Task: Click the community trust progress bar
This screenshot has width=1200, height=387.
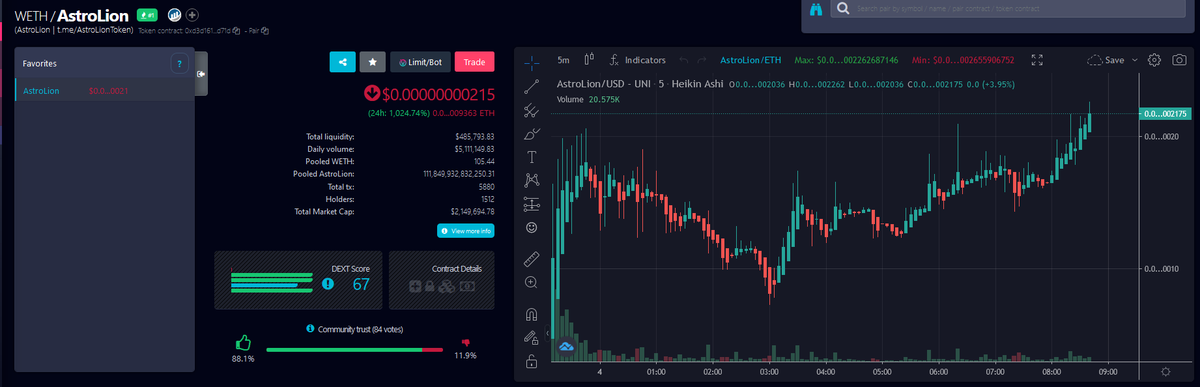Action: (354, 350)
